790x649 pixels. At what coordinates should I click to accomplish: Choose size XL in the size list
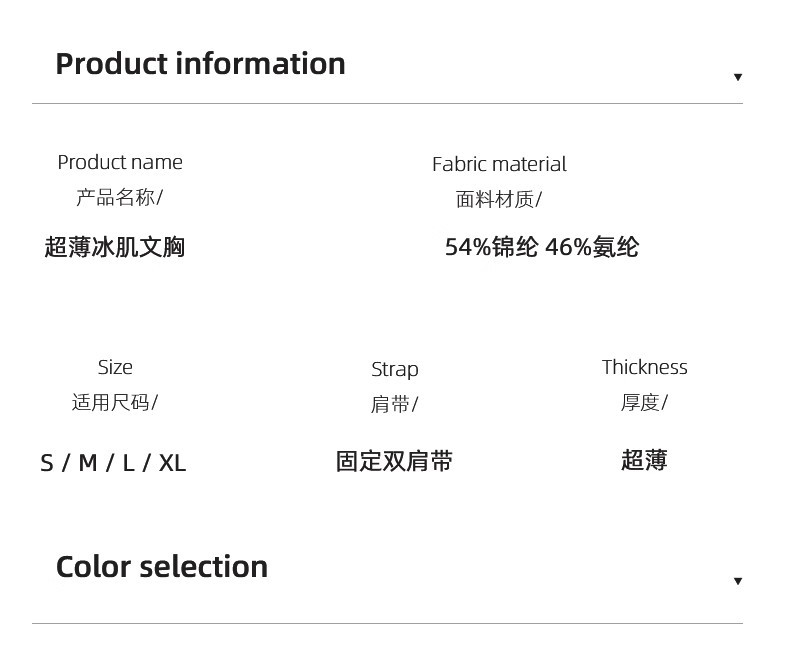pyautogui.click(x=172, y=463)
